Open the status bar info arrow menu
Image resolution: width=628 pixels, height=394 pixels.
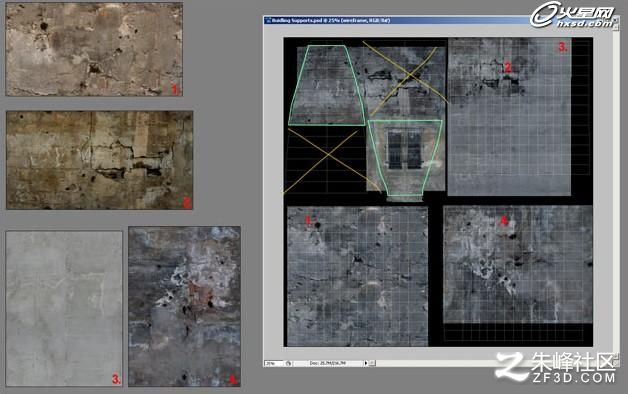click(366, 363)
